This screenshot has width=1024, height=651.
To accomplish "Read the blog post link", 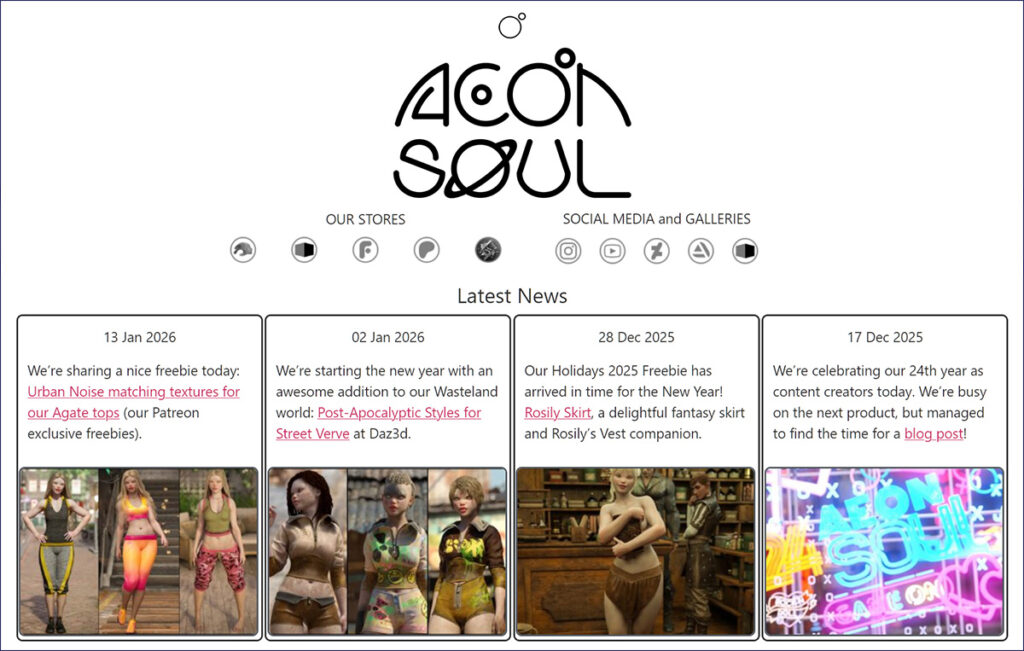I will [x=933, y=433].
